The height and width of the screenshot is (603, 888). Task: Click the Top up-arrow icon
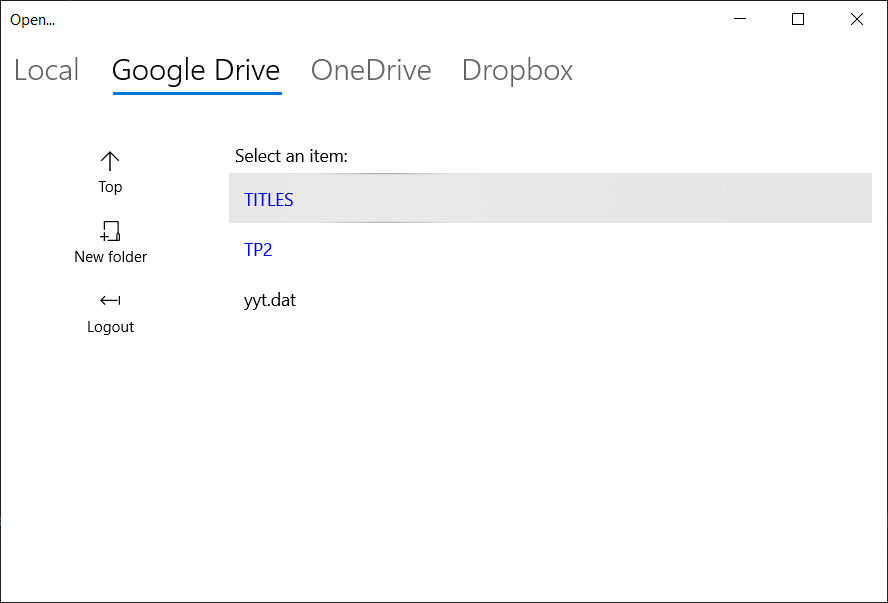coord(110,161)
